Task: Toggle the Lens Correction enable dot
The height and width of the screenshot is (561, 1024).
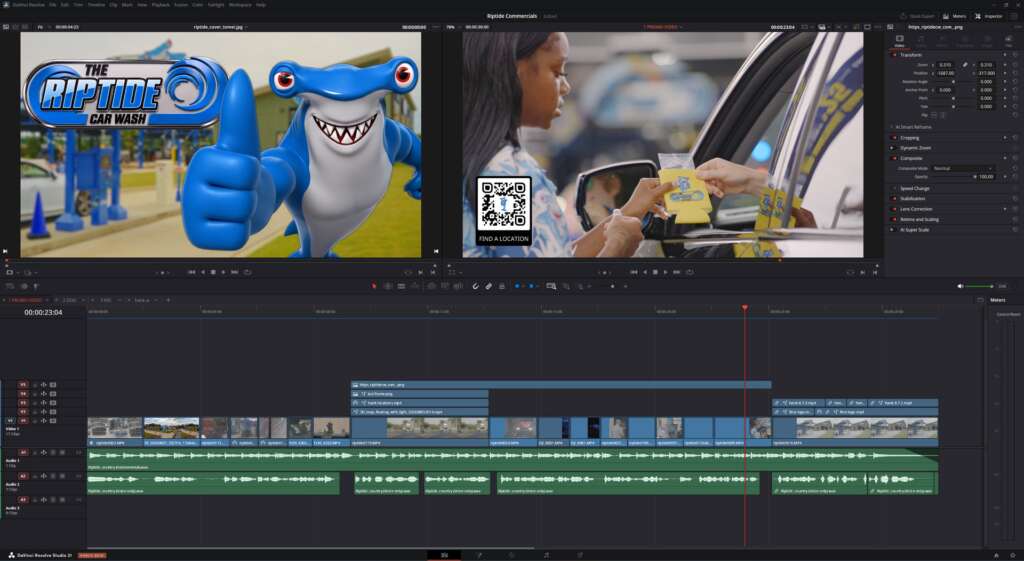Action: tap(894, 209)
